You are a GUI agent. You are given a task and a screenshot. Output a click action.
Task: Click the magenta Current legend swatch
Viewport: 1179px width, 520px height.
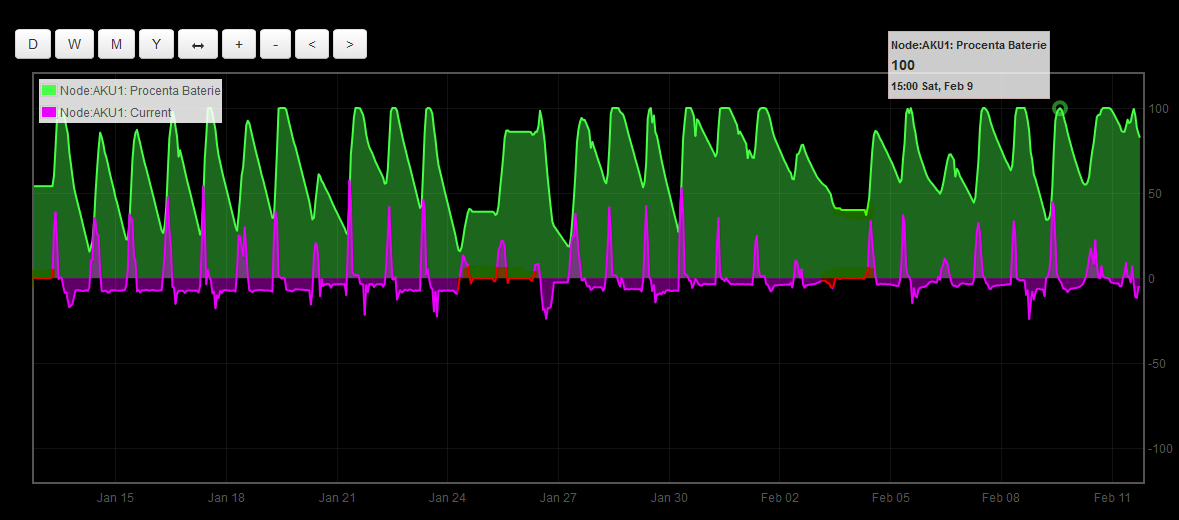click(x=48, y=113)
